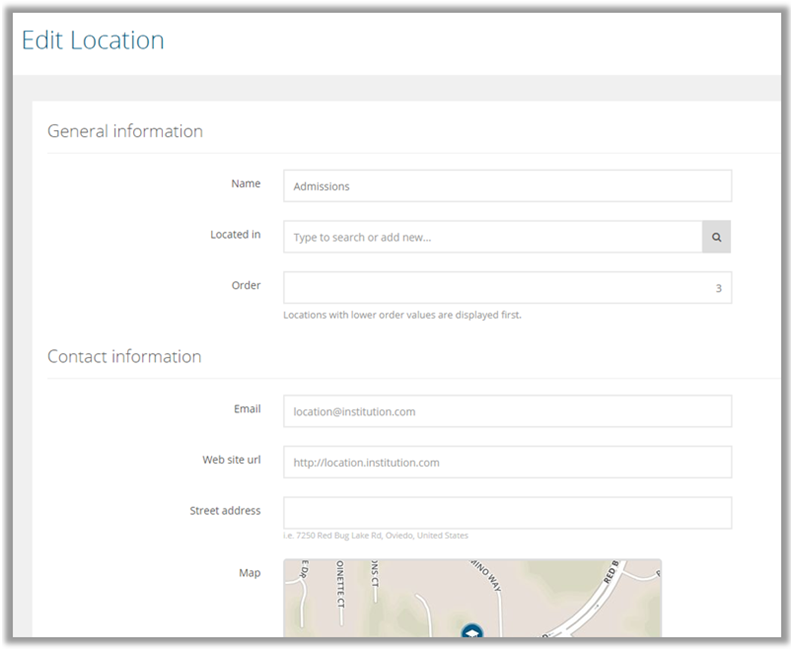Screen dimensions: 794x649
Task: Click the General information section heading
Action: tap(125, 131)
